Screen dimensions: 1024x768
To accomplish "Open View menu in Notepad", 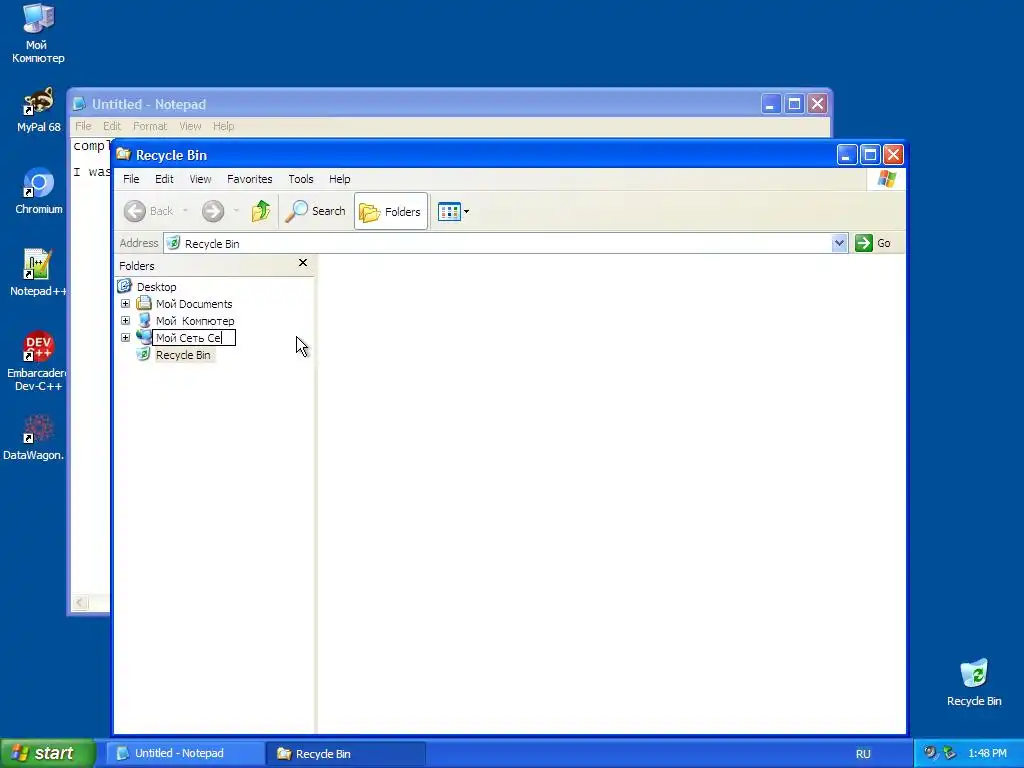I will tap(190, 126).
